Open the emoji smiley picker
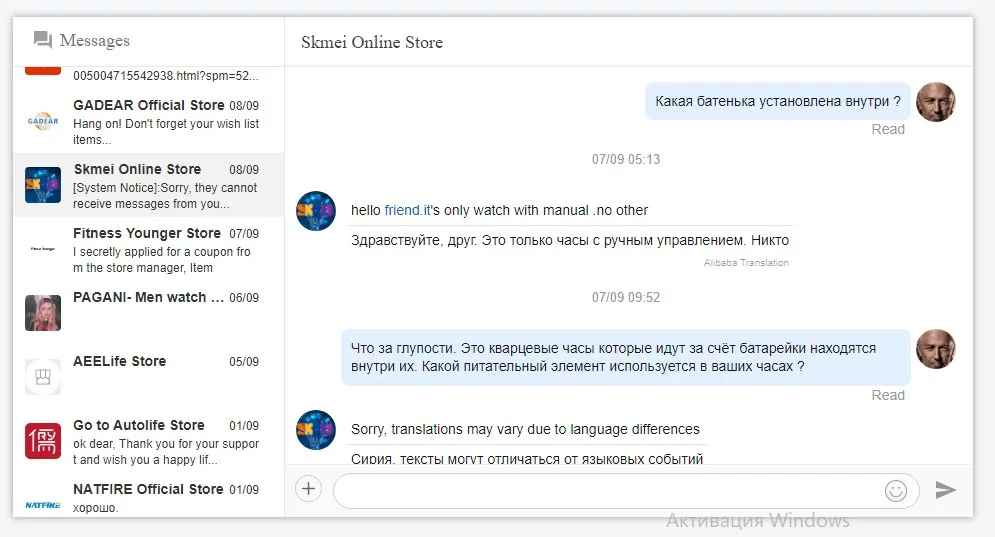The image size is (995, 537). tap(895, 491)
